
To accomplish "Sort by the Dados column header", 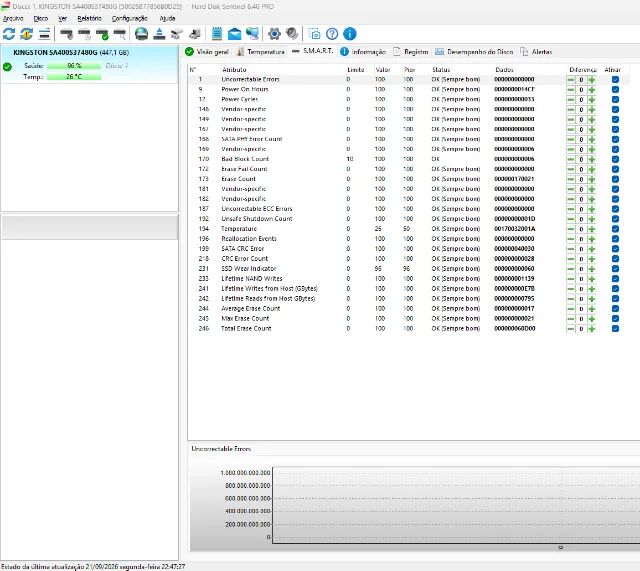I will point(504,70).
